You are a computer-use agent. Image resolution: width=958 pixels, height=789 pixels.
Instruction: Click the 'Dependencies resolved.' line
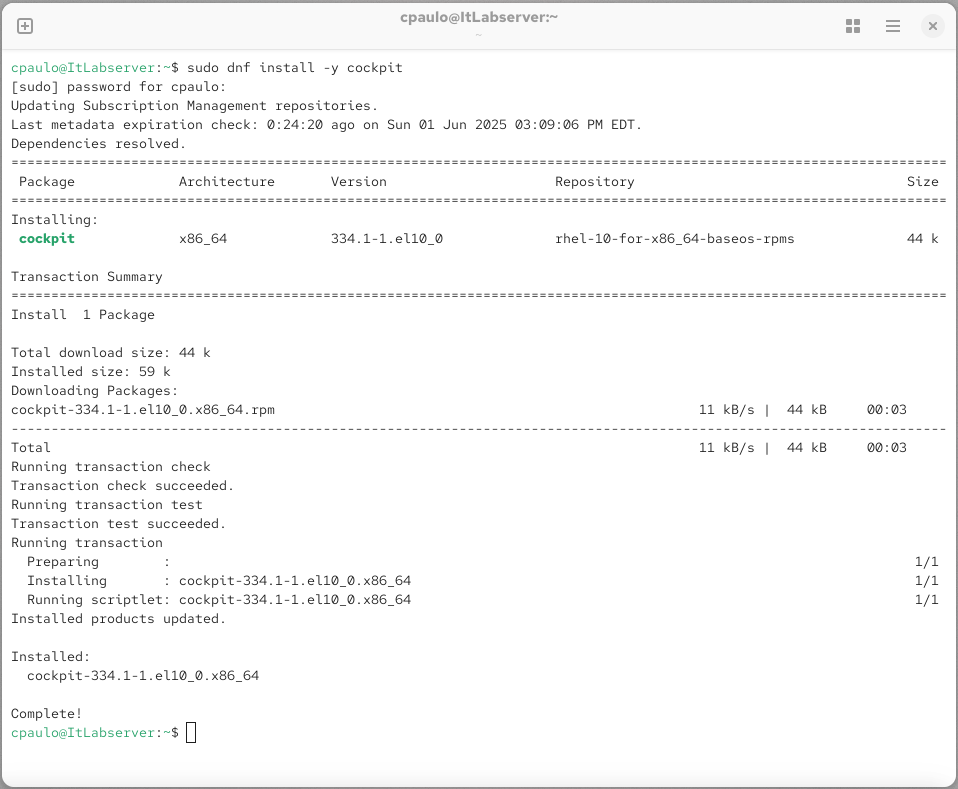(x=98, y=144)
